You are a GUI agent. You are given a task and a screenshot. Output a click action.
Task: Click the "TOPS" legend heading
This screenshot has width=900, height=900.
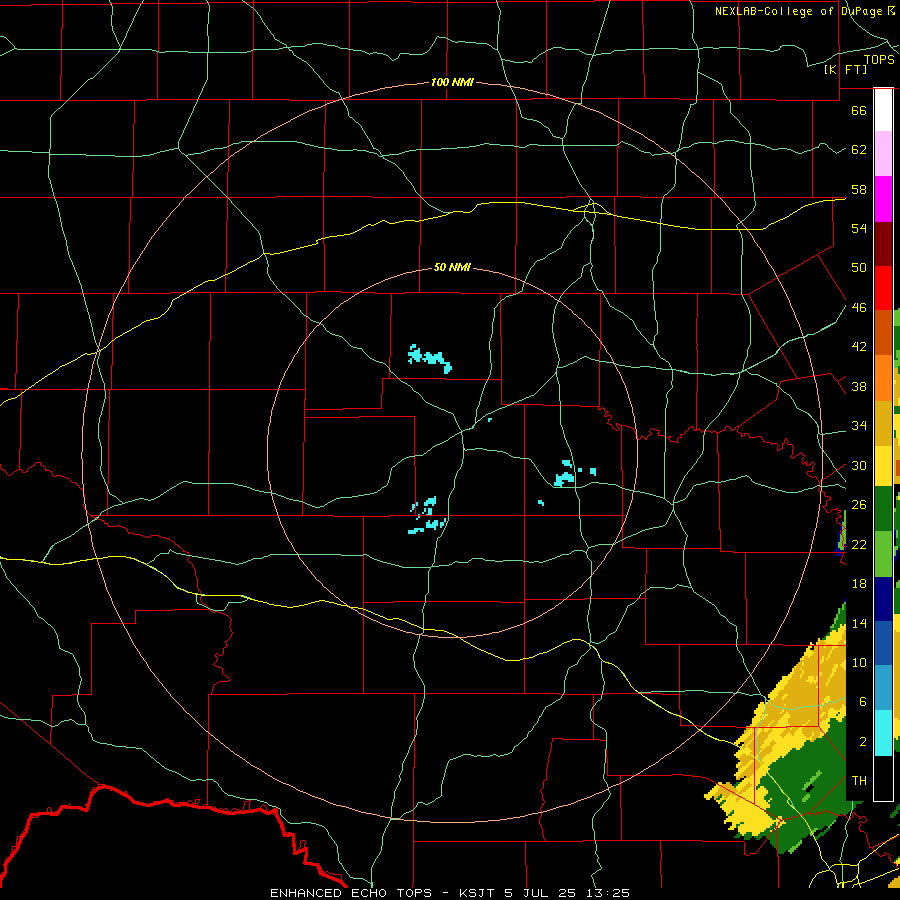[x=879, y=59]
